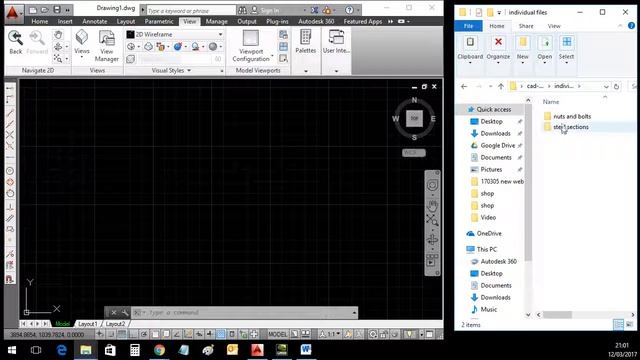Open the Share tab in File Explorer
The width and height of the screenshot is (640, 360).
pyautogui.click(x=526, y=26)
